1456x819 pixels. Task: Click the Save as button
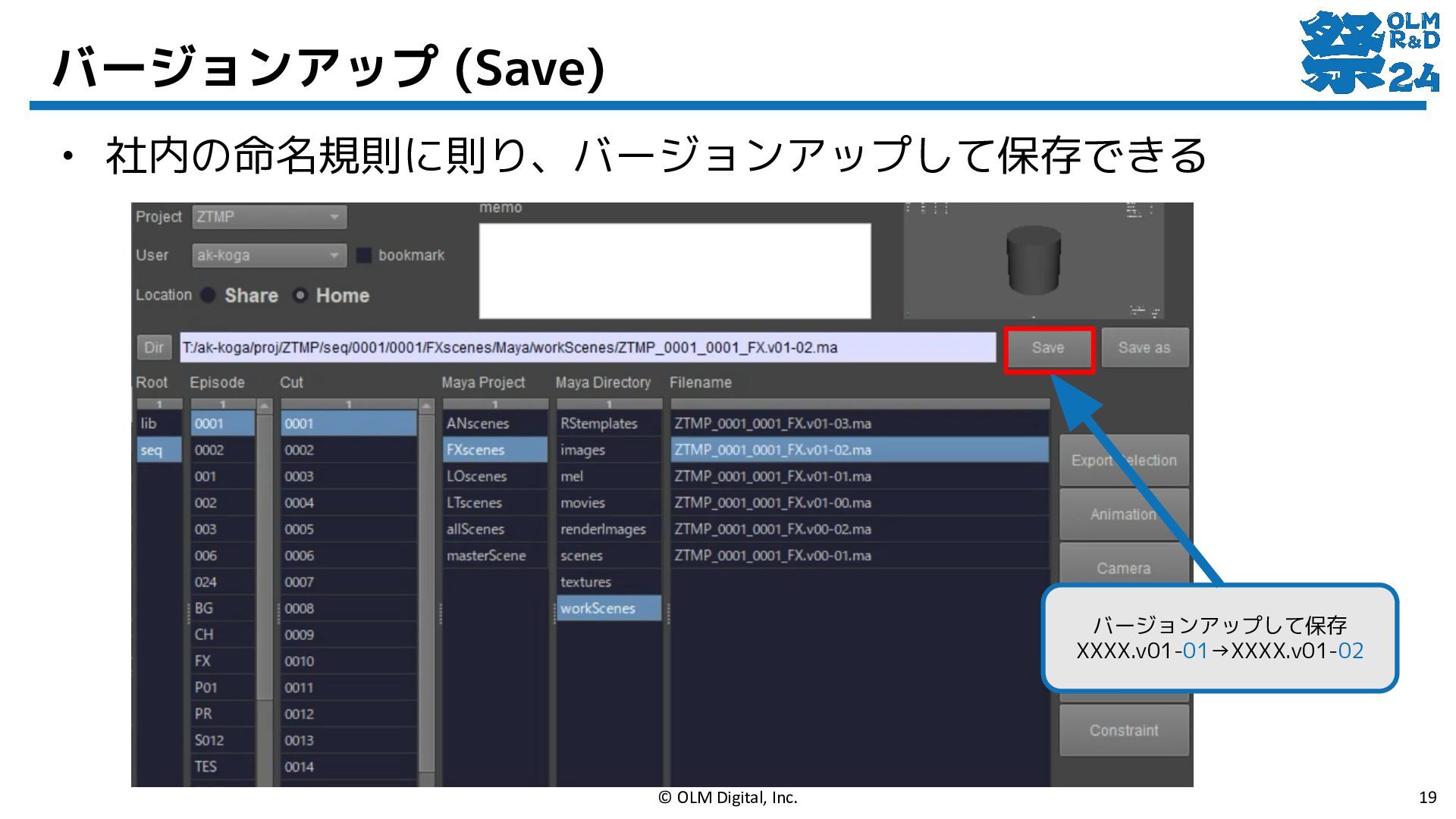point(1144,348)
